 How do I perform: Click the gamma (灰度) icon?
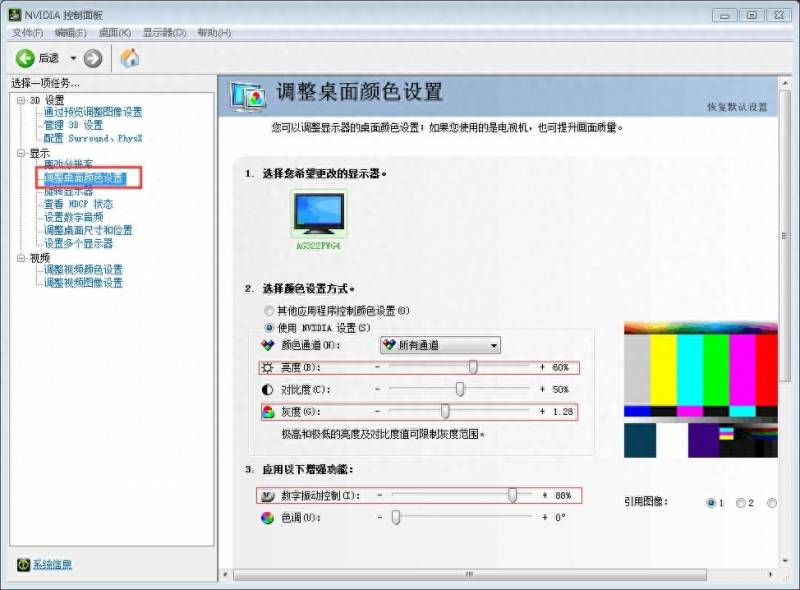click(268, 412)
